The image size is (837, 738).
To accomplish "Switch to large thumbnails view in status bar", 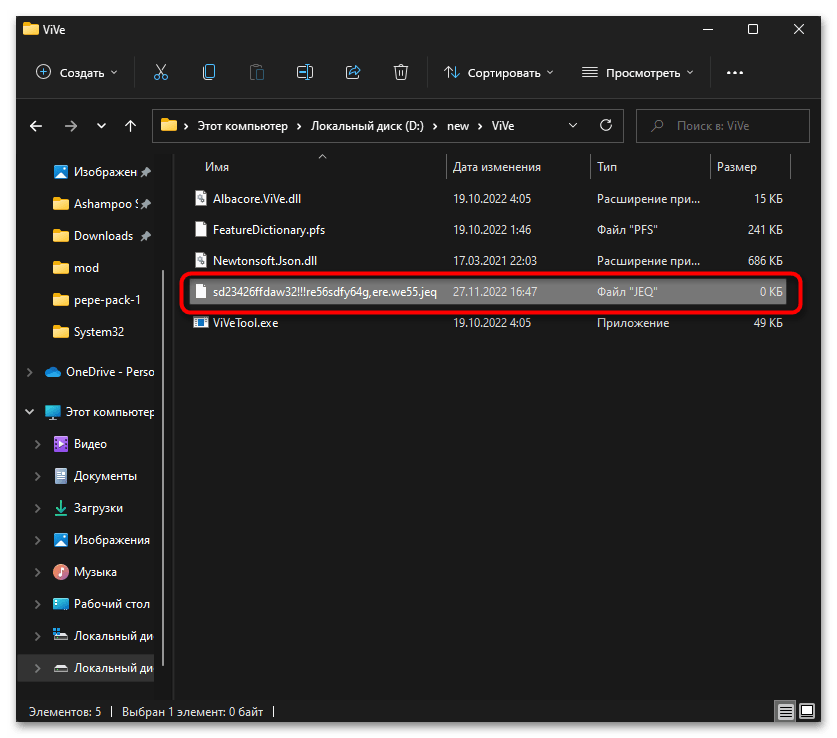I will pos(807,712).
